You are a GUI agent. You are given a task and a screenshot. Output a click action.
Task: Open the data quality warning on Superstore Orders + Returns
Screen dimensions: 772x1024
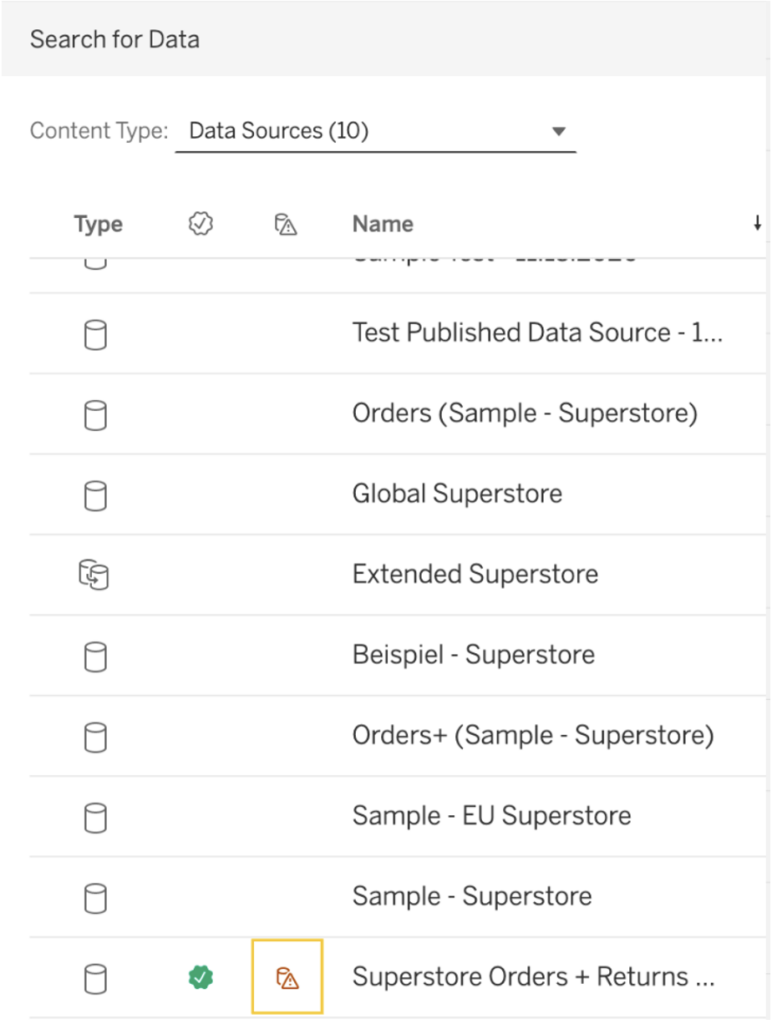coord(287,977)
